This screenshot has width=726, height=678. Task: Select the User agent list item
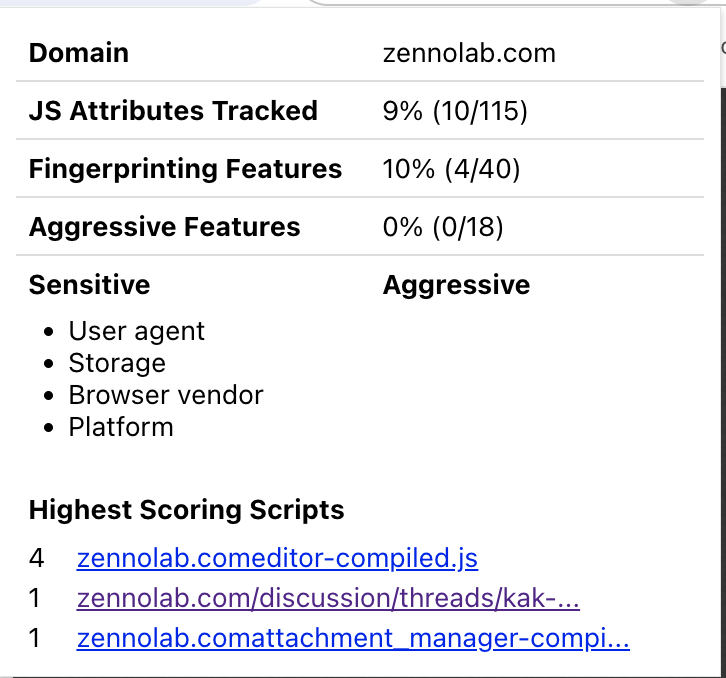click(136, 331)
